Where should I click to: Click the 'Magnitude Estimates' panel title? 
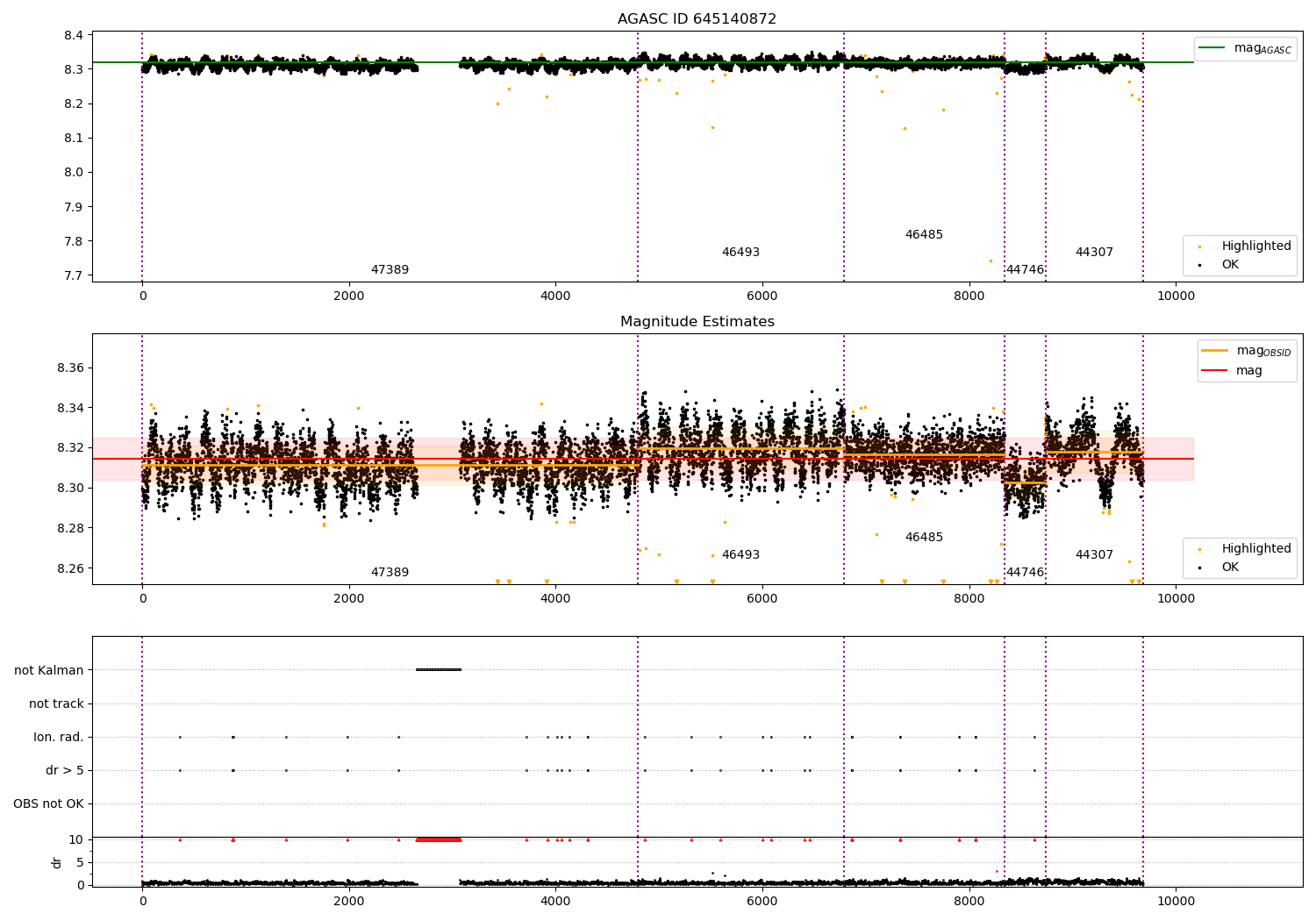697,322
